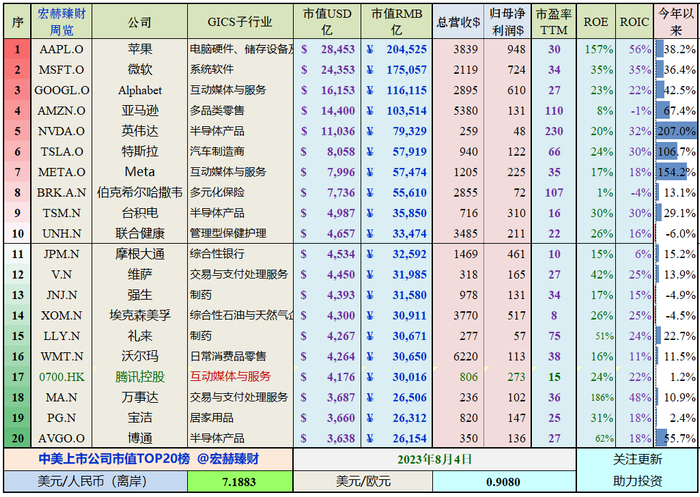Click Mastercard's 186% ROE value
The width and height of the screenshot is (700, 497).
pos(601,397)
